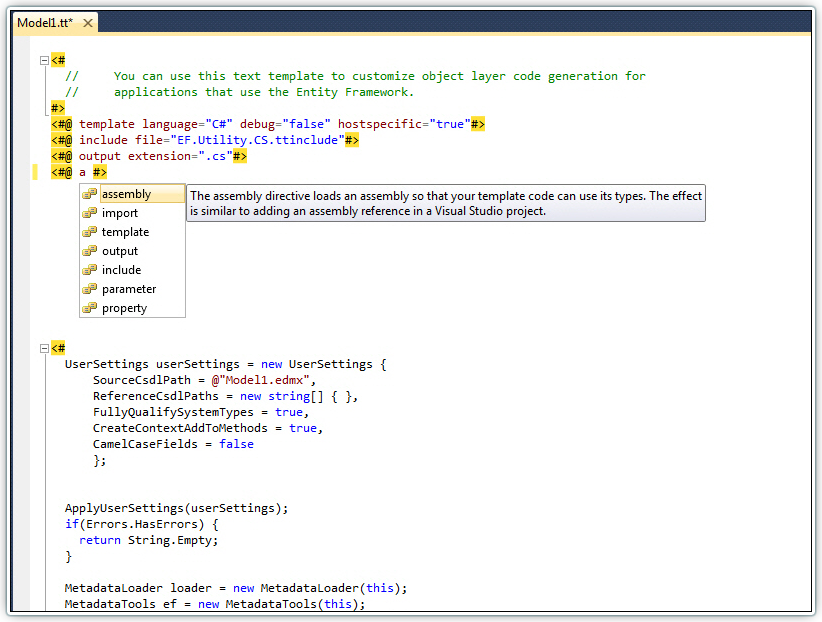Select the Model1.tt* document tab
The width and height of the screenshot is (822, 622).
45,23
